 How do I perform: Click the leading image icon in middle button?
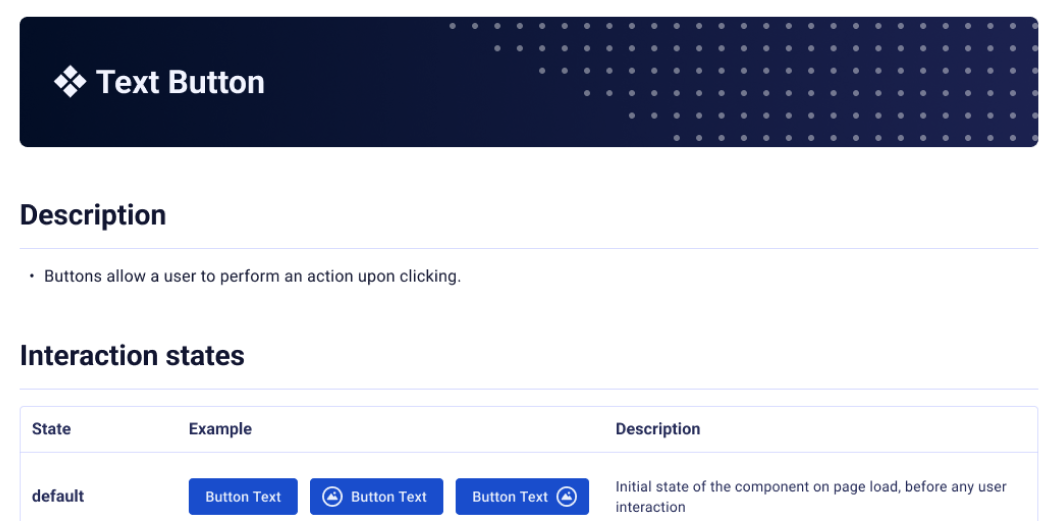[x=333, y=496]
